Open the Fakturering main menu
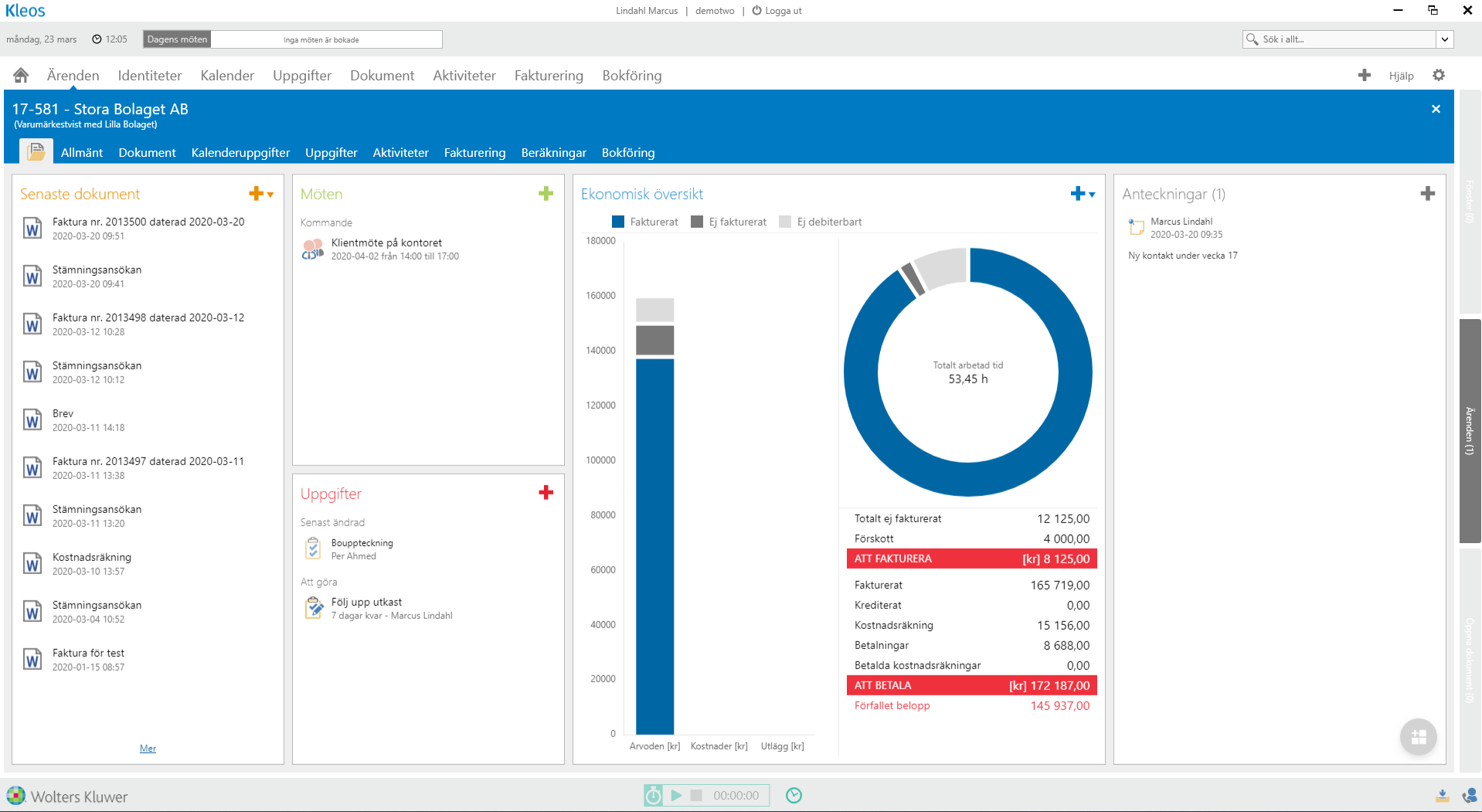The width and height of the screenshot is (1482, 812). 549,75
